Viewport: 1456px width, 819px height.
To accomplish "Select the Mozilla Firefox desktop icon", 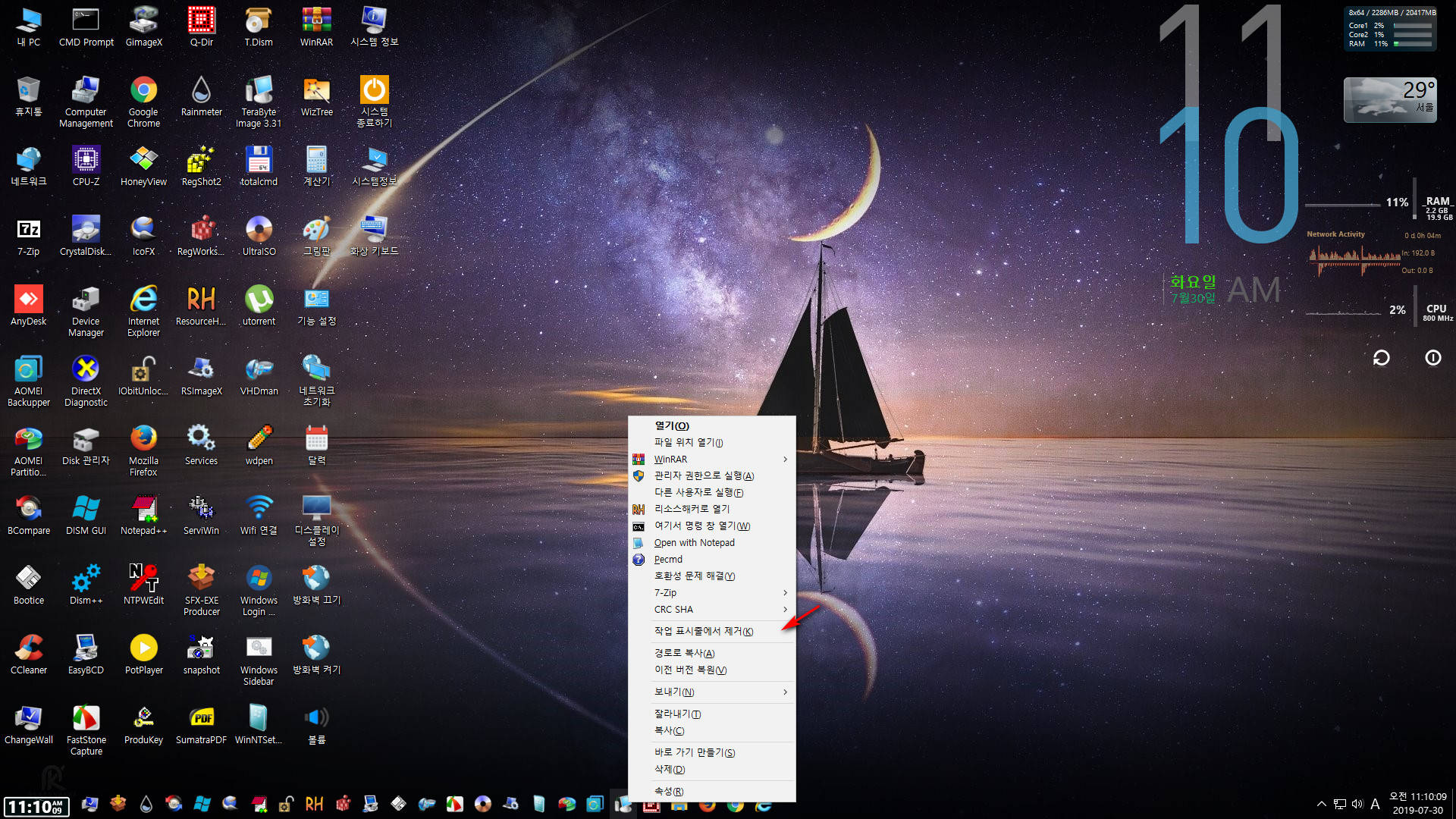I will tap(143, 450).
